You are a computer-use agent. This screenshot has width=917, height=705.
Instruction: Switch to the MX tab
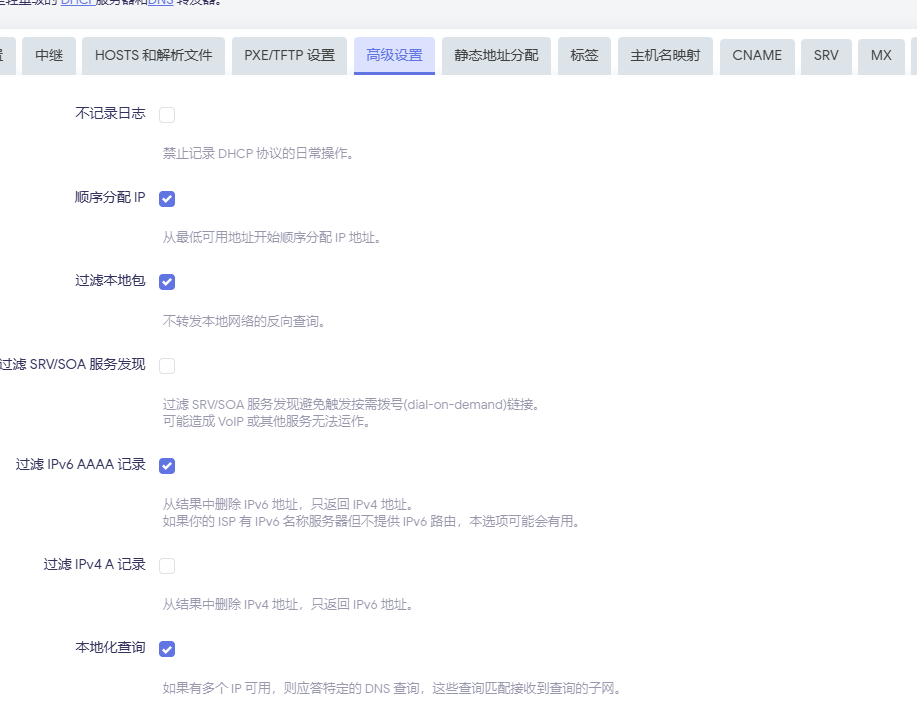(881, 56)
